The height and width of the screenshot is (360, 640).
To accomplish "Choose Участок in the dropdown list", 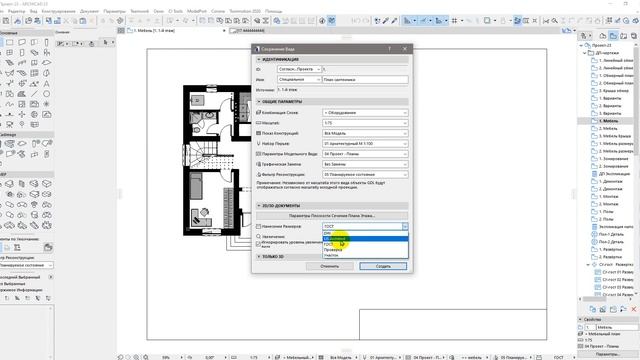I will (365, 256).
